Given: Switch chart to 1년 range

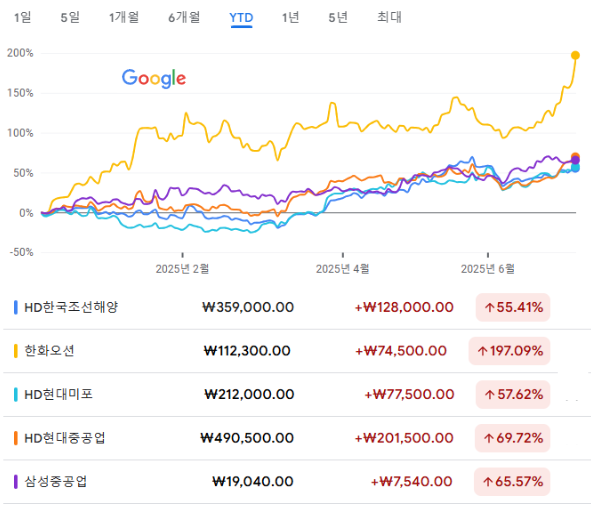Looking at the screenshot, I should pos(291,17).
